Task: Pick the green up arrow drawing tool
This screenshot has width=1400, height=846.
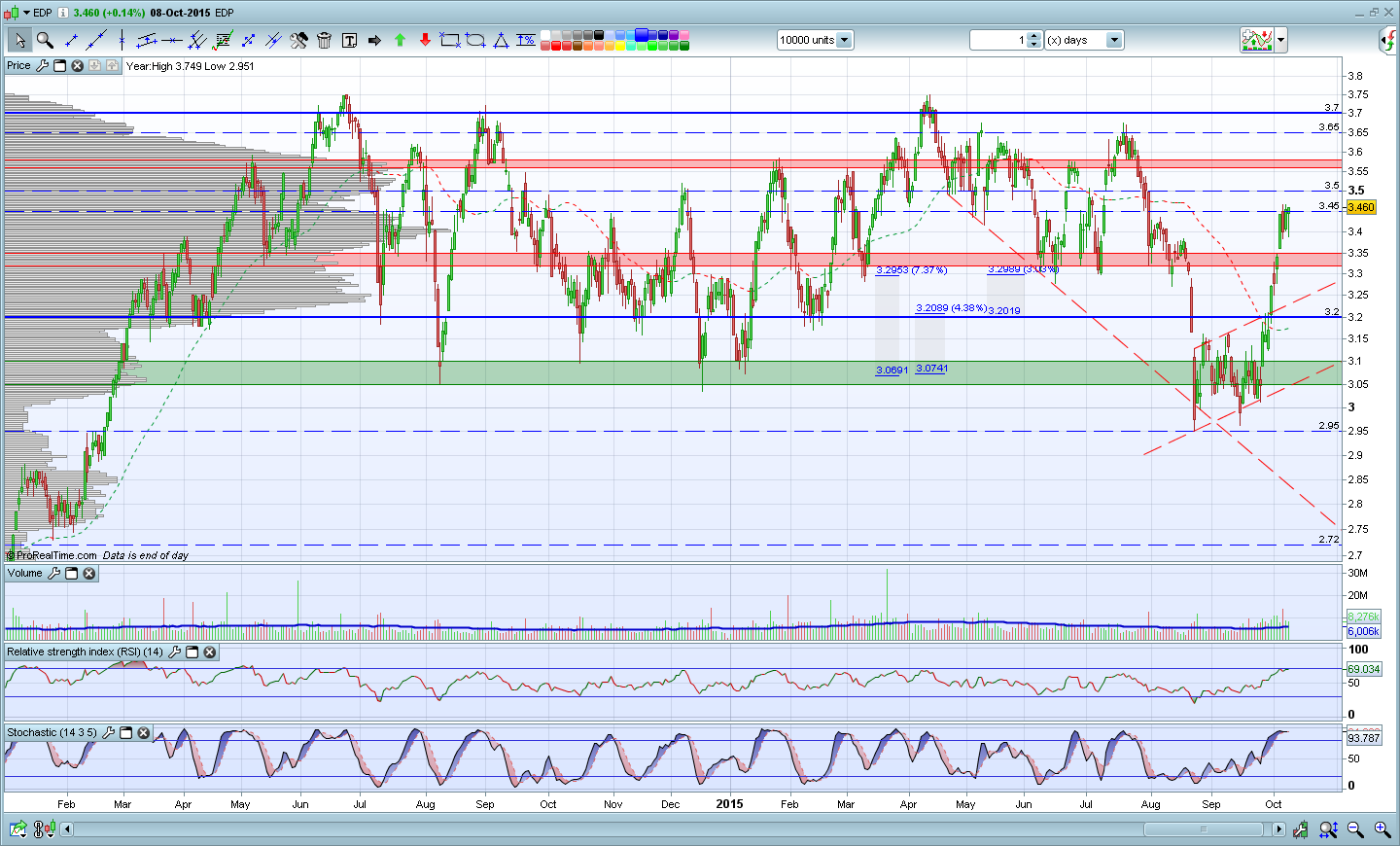Action: click(400, 40)
